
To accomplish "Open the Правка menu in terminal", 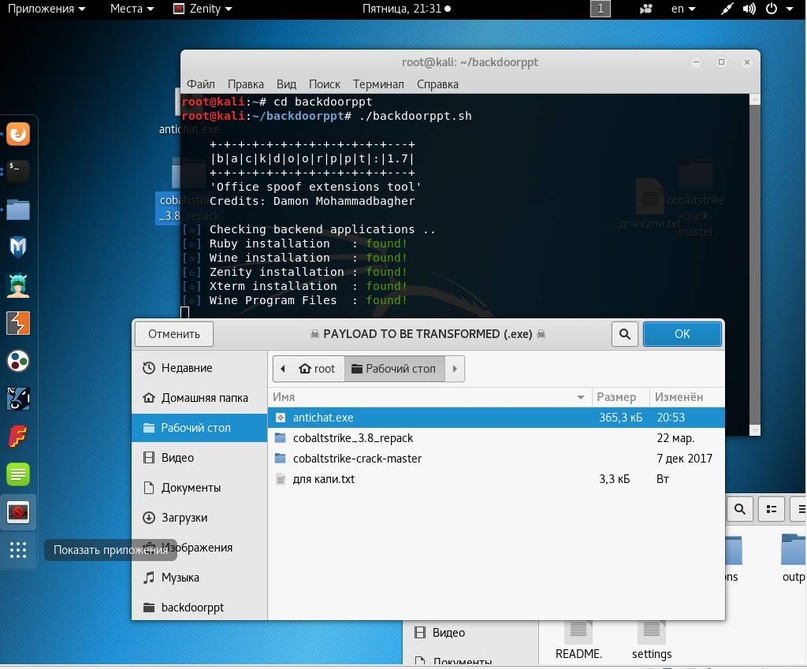I will (245, 84).
